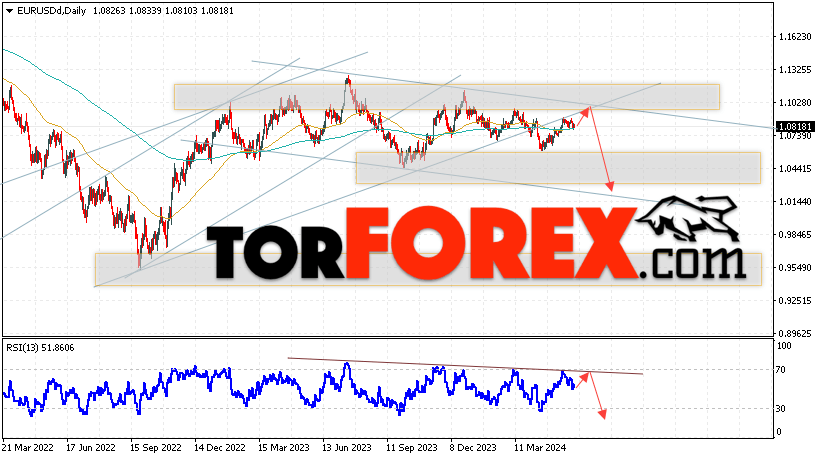
Task: Click the RSI 100 scale label
Action: (784, 346)
